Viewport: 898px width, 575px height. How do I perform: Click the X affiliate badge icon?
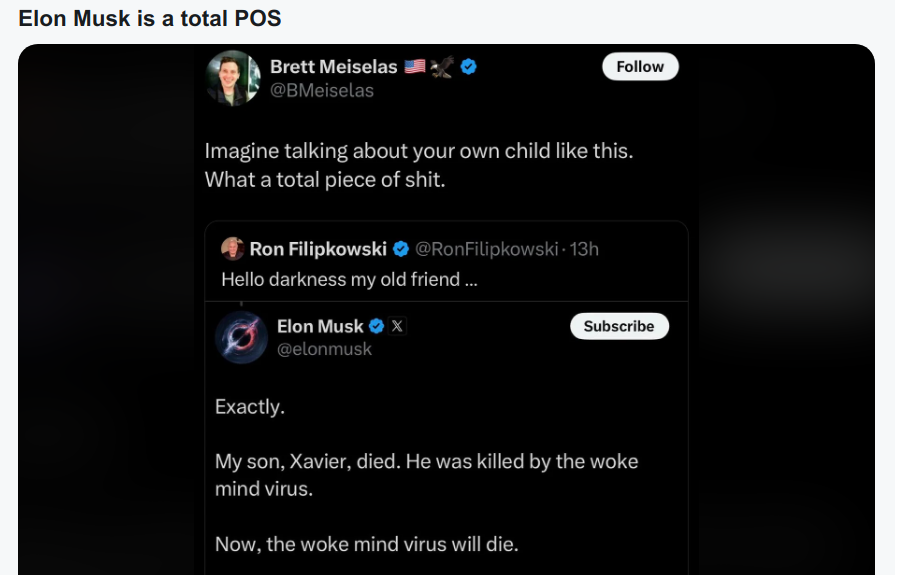[x=397, y=326]
